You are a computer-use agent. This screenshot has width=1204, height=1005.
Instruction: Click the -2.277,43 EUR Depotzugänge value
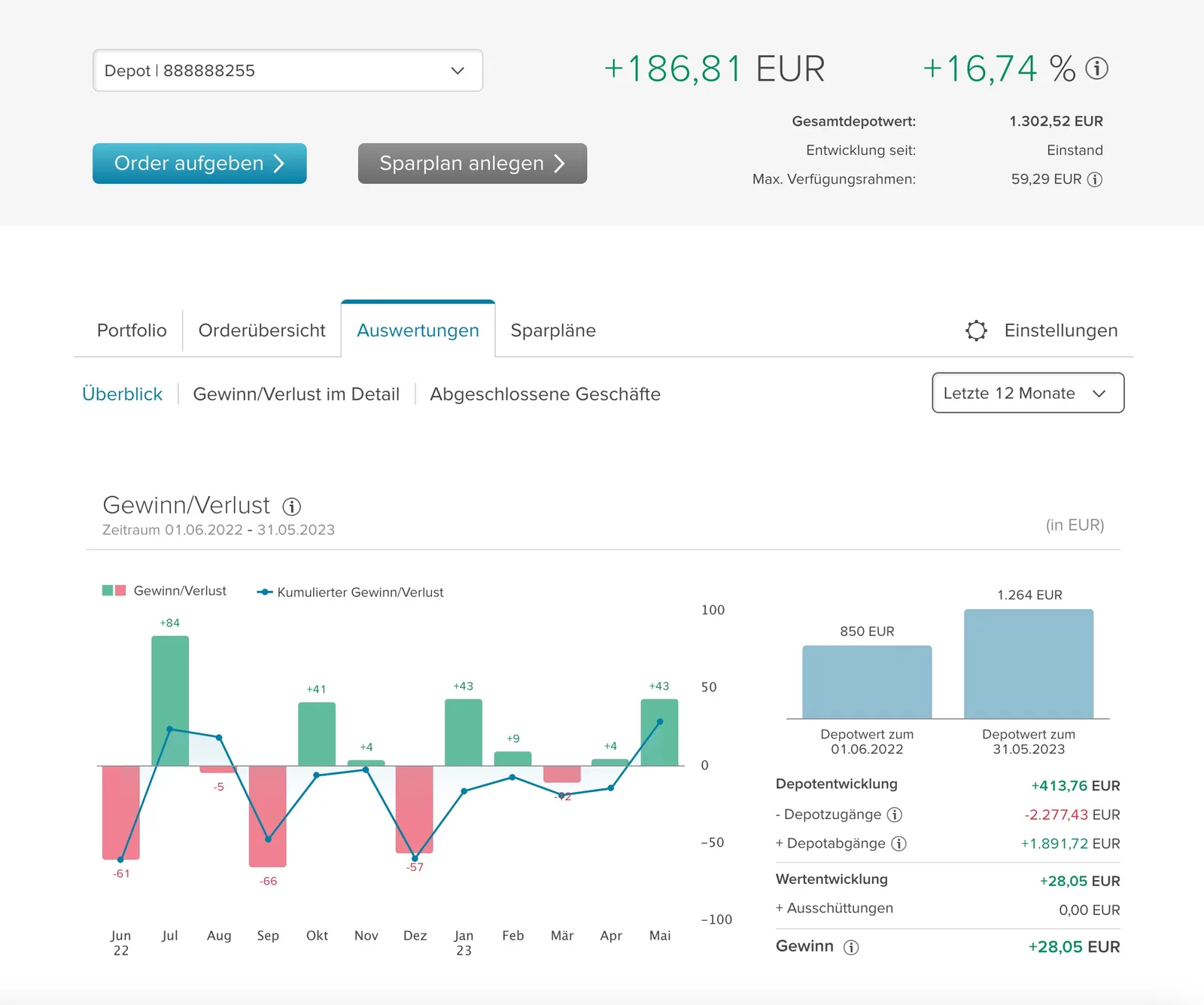pyautogui.click(x=1072, y=815)
